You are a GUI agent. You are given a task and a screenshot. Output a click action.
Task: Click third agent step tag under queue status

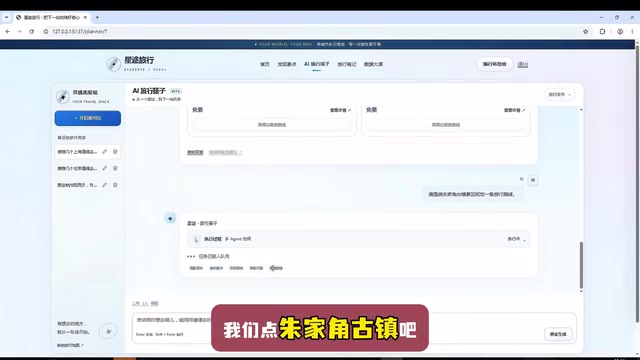tap(236, 268)
